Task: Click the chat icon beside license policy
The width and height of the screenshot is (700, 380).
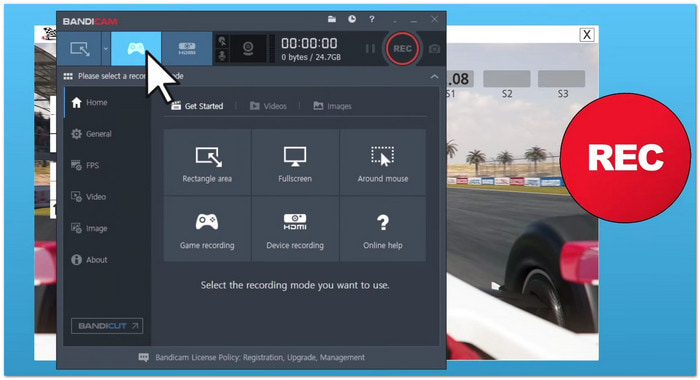Action: pyautogui.click(x=143, y=358)
